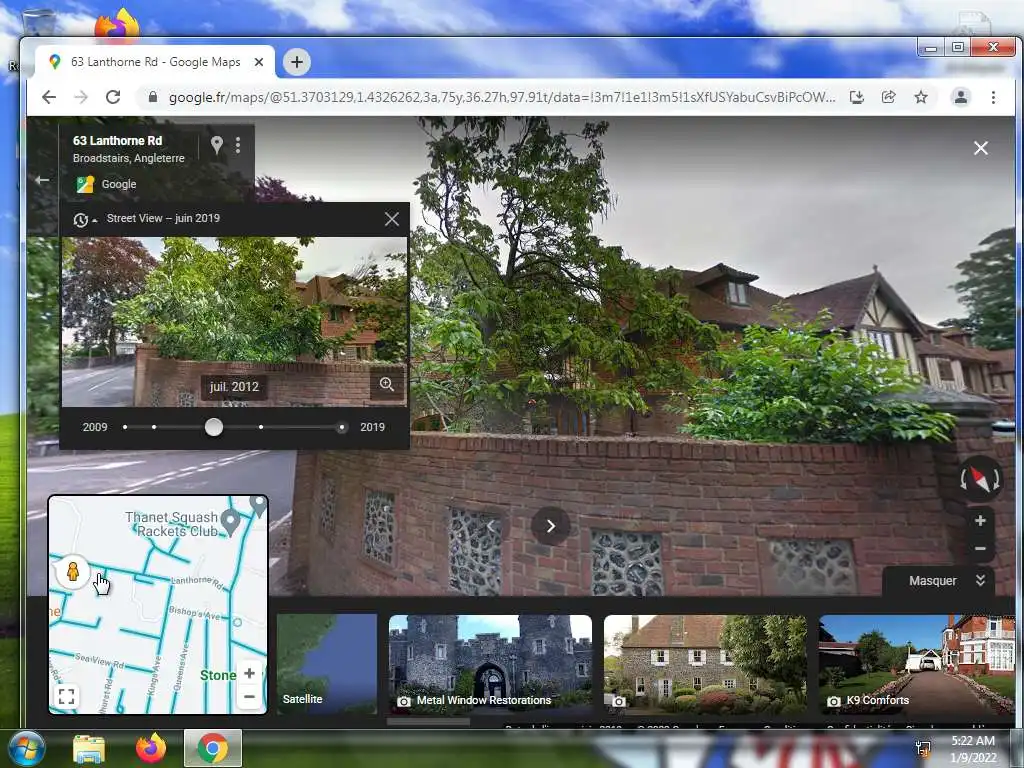1024x768 pixels.
Task: Bookmark the page with the star icon
Action: 921,97
